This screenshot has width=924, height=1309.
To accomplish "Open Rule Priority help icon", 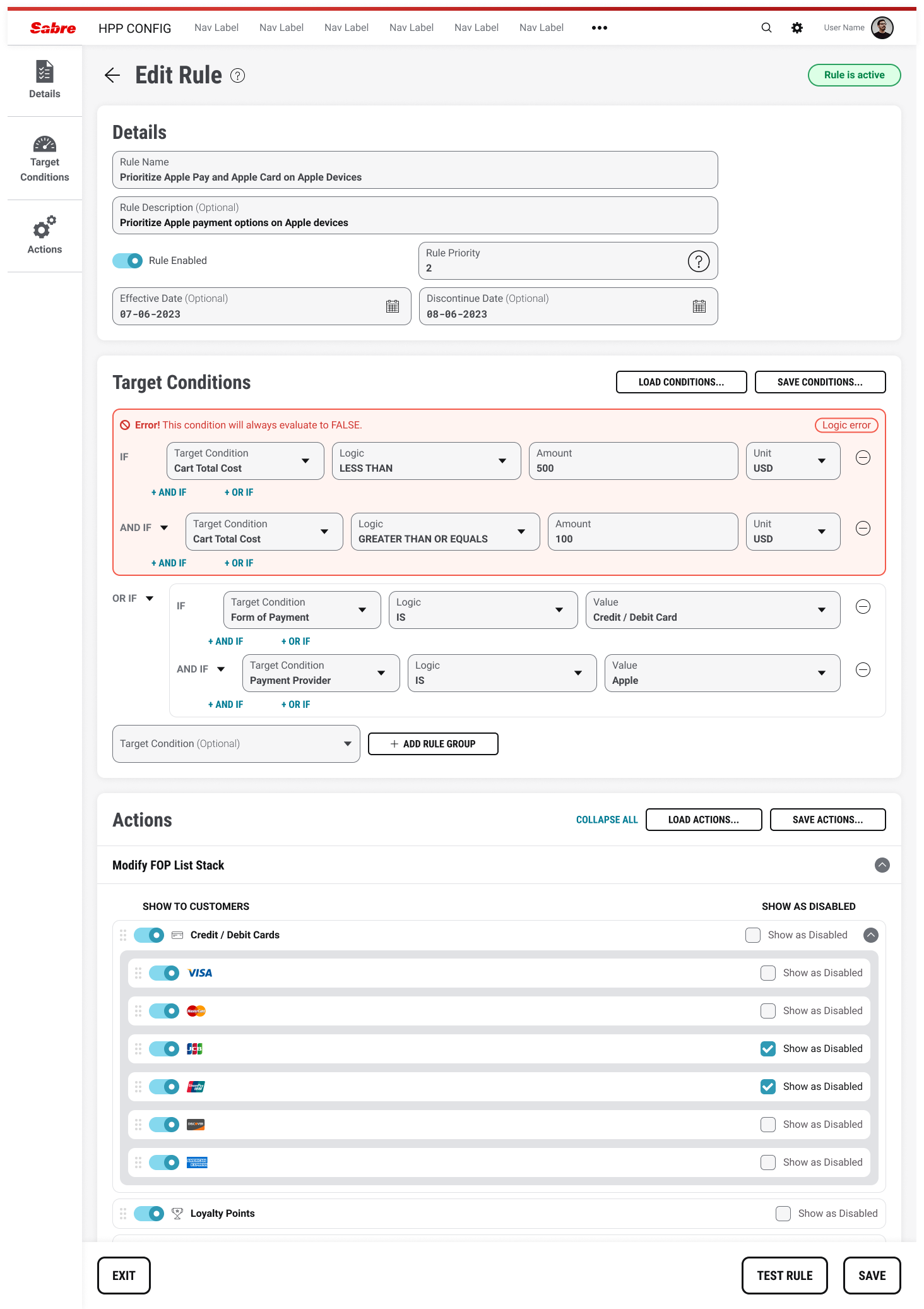I will click(699, 261).
